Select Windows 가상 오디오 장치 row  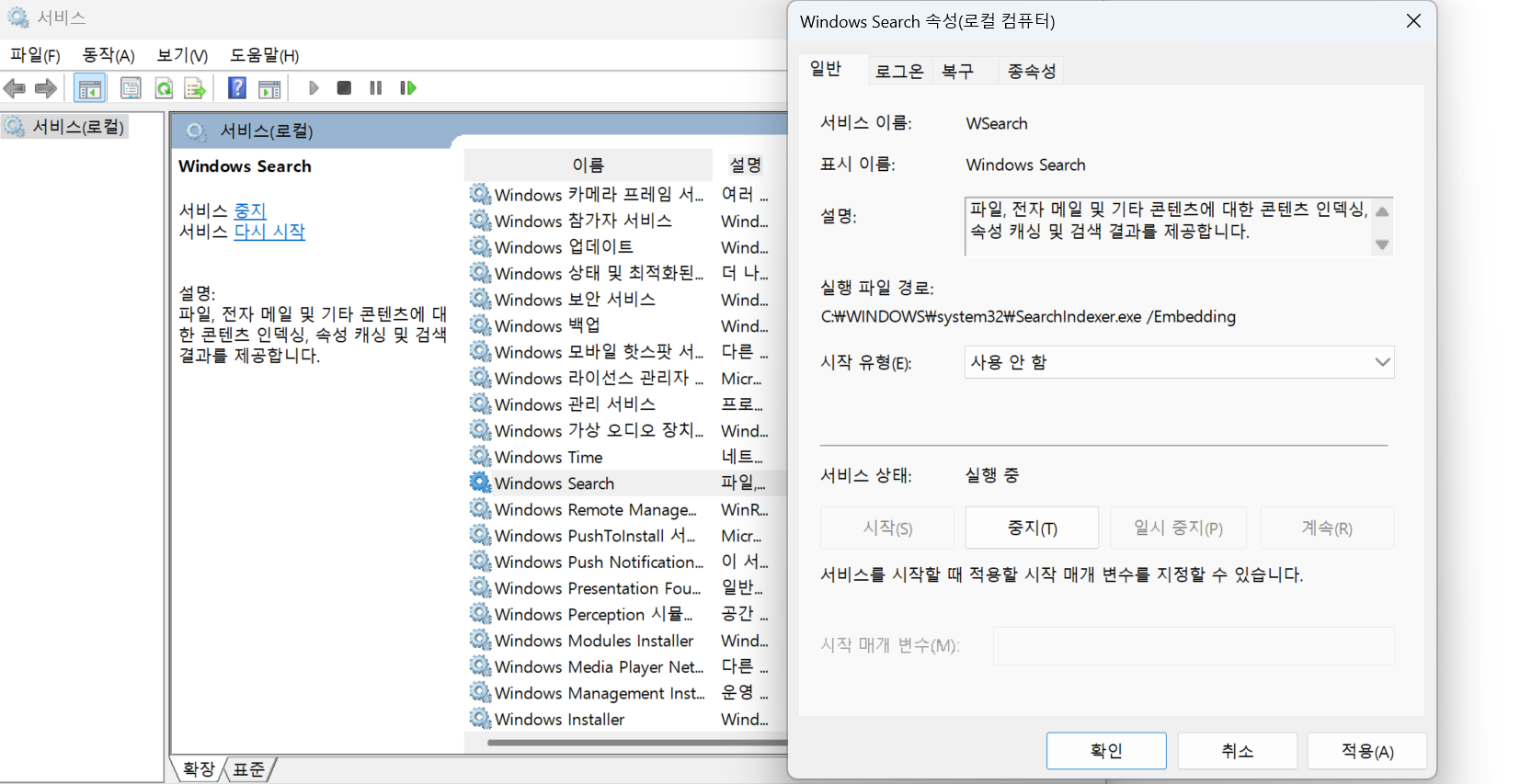tap(626, 430)
